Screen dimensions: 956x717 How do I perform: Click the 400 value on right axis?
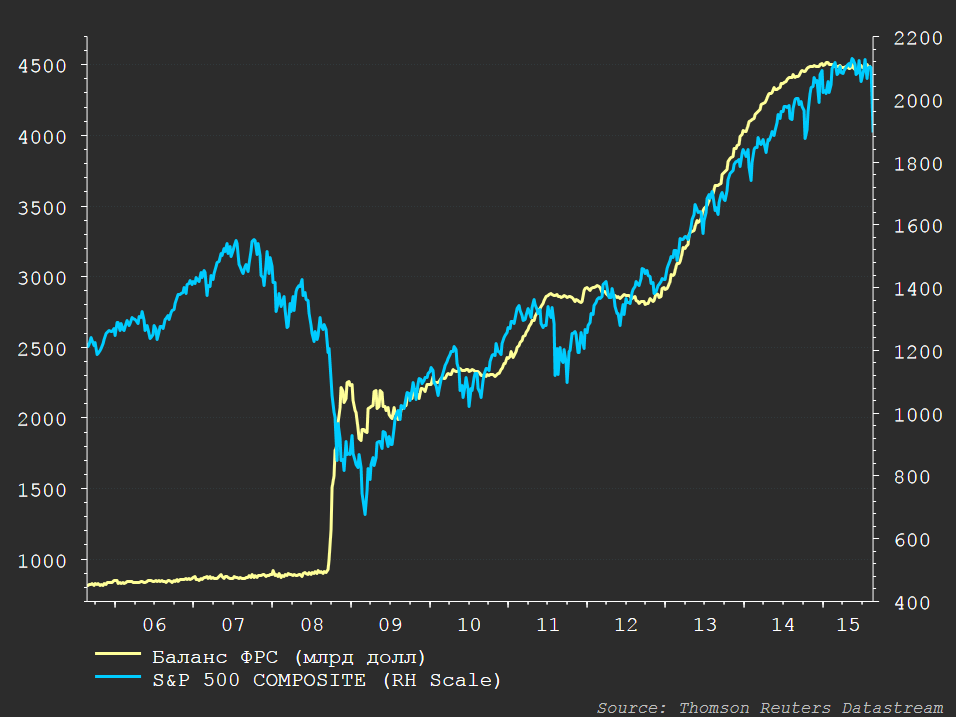[911, 603]
